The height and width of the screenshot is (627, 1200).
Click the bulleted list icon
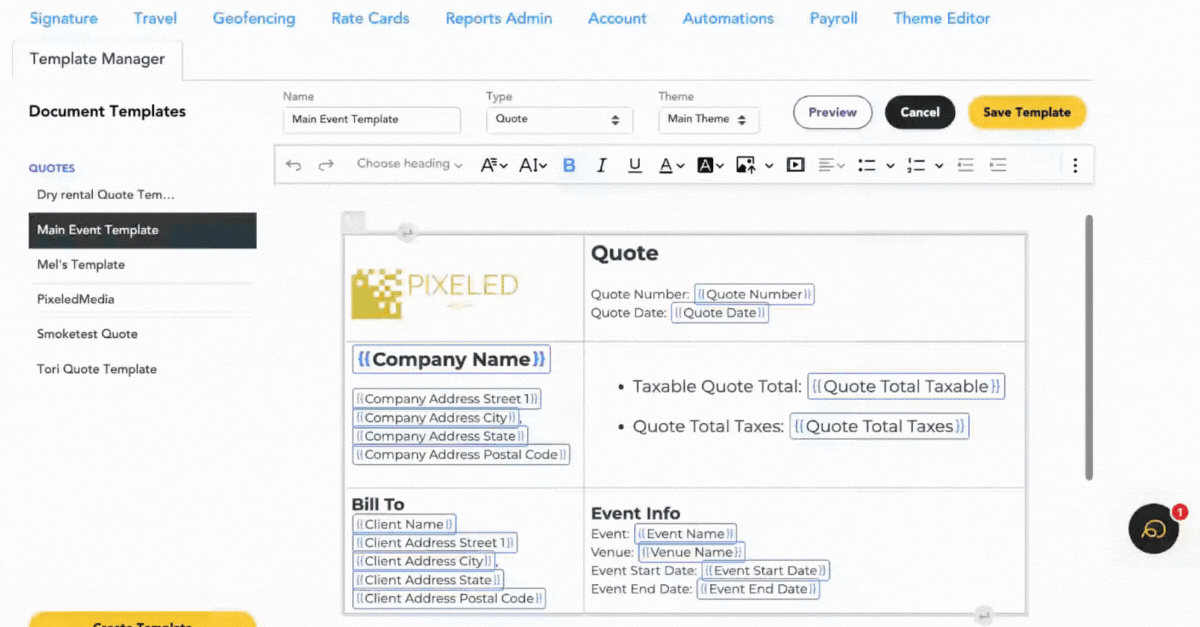pos(867,165)
